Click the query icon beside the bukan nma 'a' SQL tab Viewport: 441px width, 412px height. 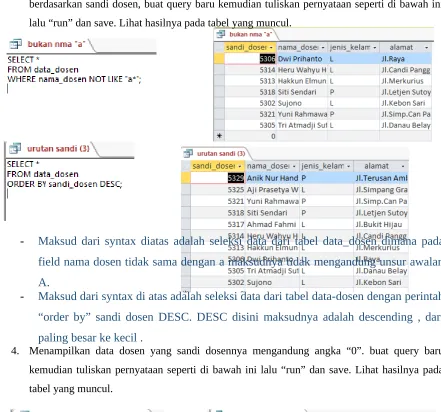pyautogui.click(x=15, y=44)
